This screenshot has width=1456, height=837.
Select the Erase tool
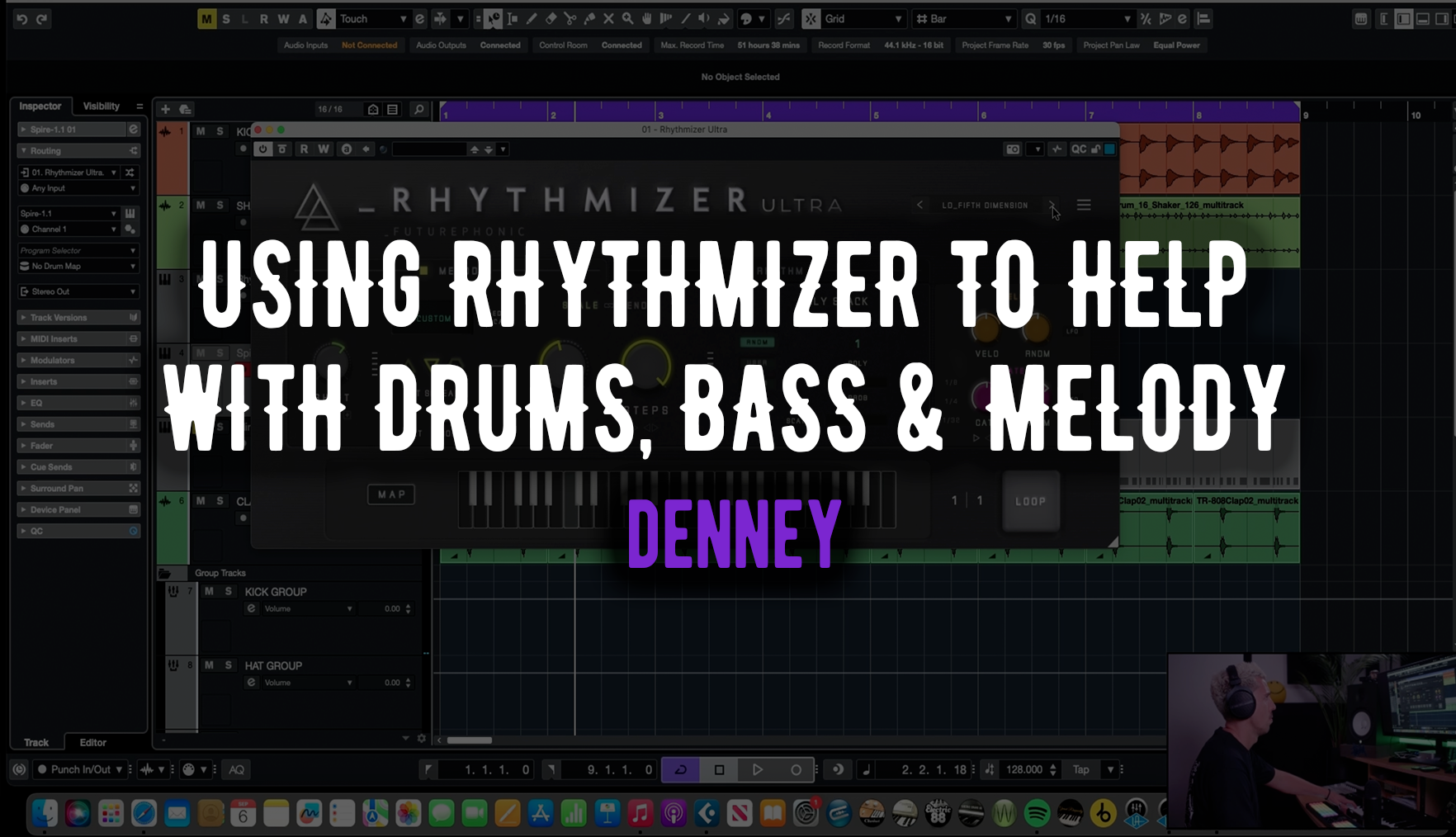551,18
